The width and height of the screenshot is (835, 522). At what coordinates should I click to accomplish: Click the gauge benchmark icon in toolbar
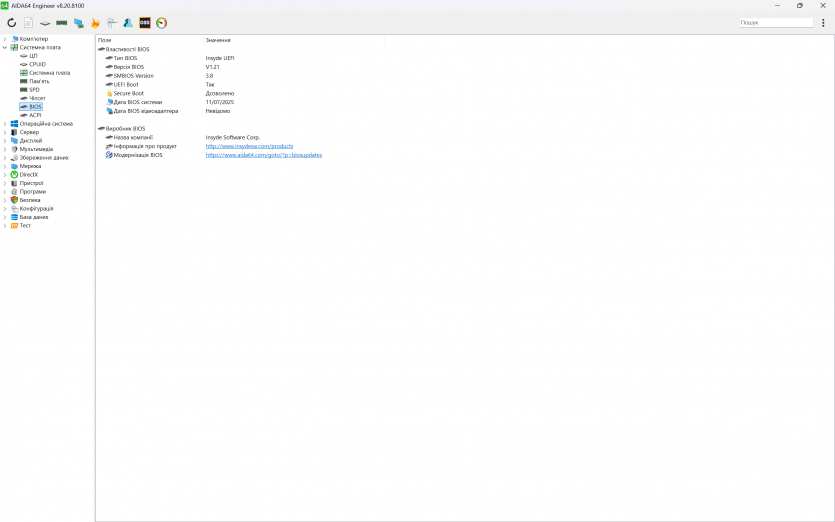161,23
